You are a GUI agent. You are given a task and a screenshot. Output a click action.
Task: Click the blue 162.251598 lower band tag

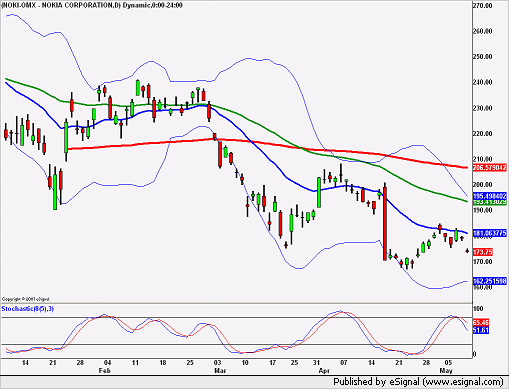click(490, 281)
